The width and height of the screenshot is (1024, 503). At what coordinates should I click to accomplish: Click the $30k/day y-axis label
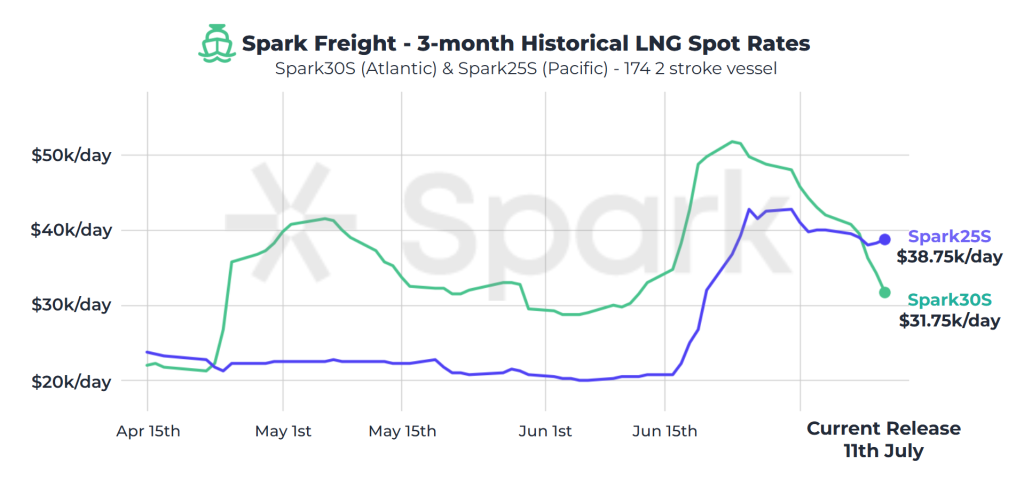tap(71, 305)
